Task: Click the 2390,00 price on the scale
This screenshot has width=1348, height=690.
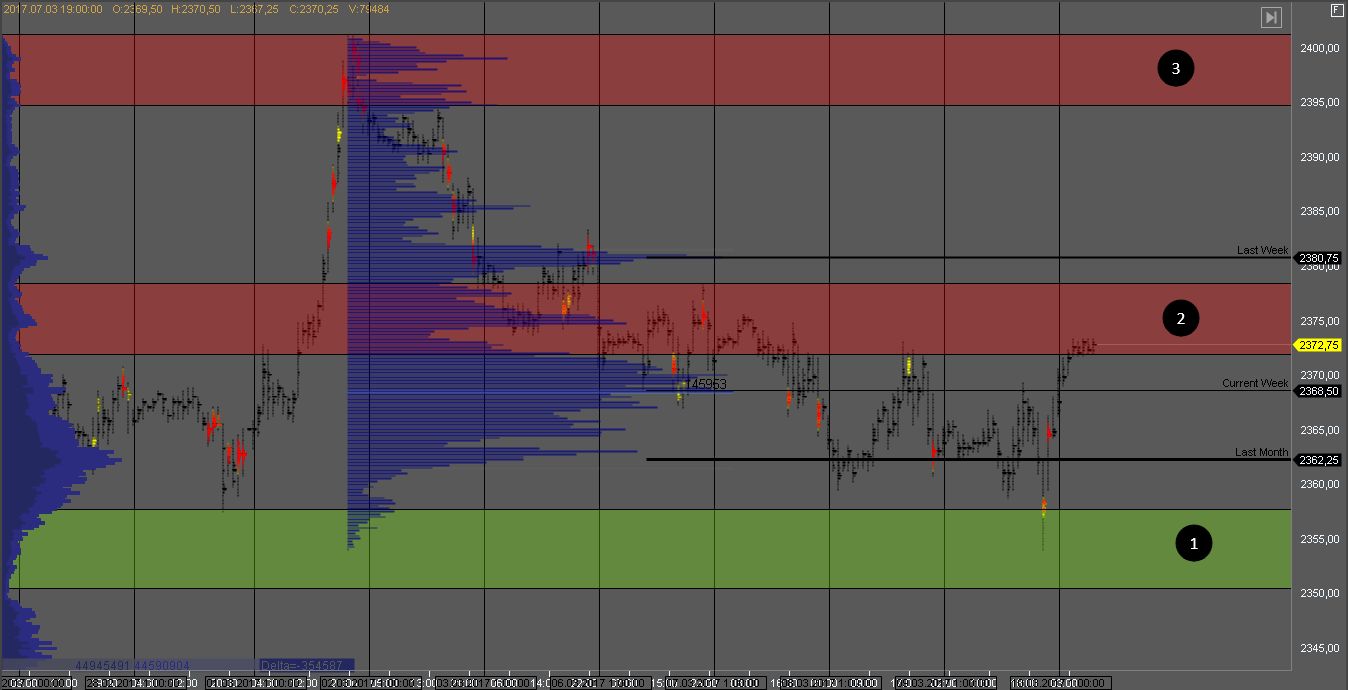Action: [x=1320, y=157]
